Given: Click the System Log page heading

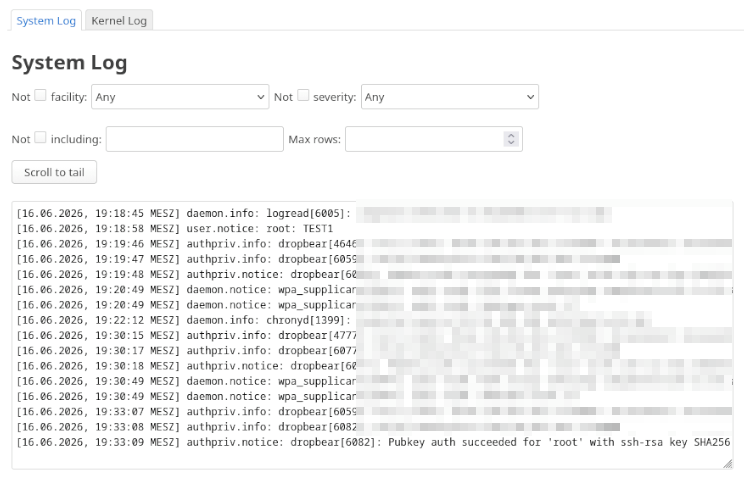Looking at the screenshot, I should pos(69,63).
